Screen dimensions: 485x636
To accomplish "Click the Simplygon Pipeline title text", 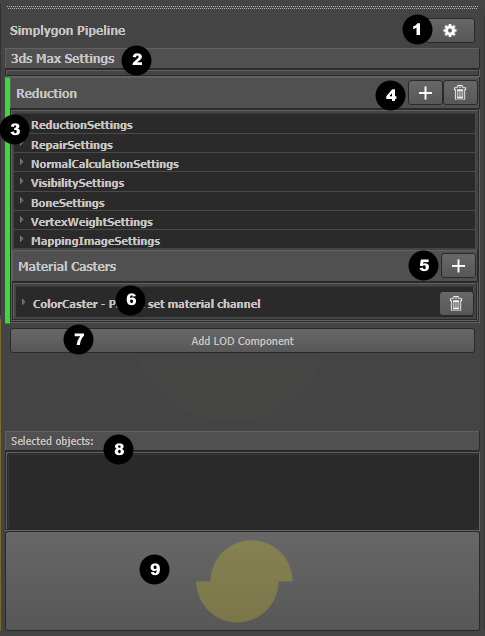I will point(67,31).
